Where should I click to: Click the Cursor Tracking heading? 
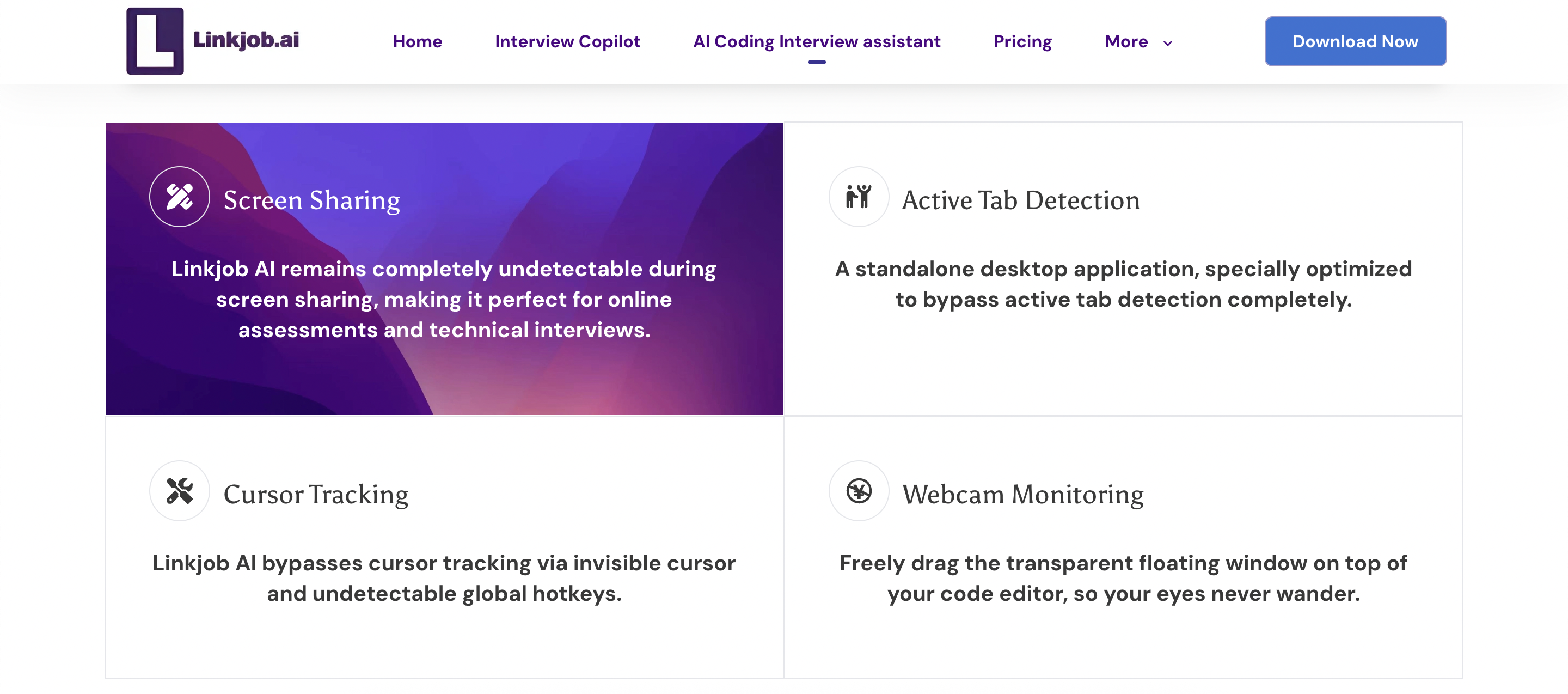[315, 494]
